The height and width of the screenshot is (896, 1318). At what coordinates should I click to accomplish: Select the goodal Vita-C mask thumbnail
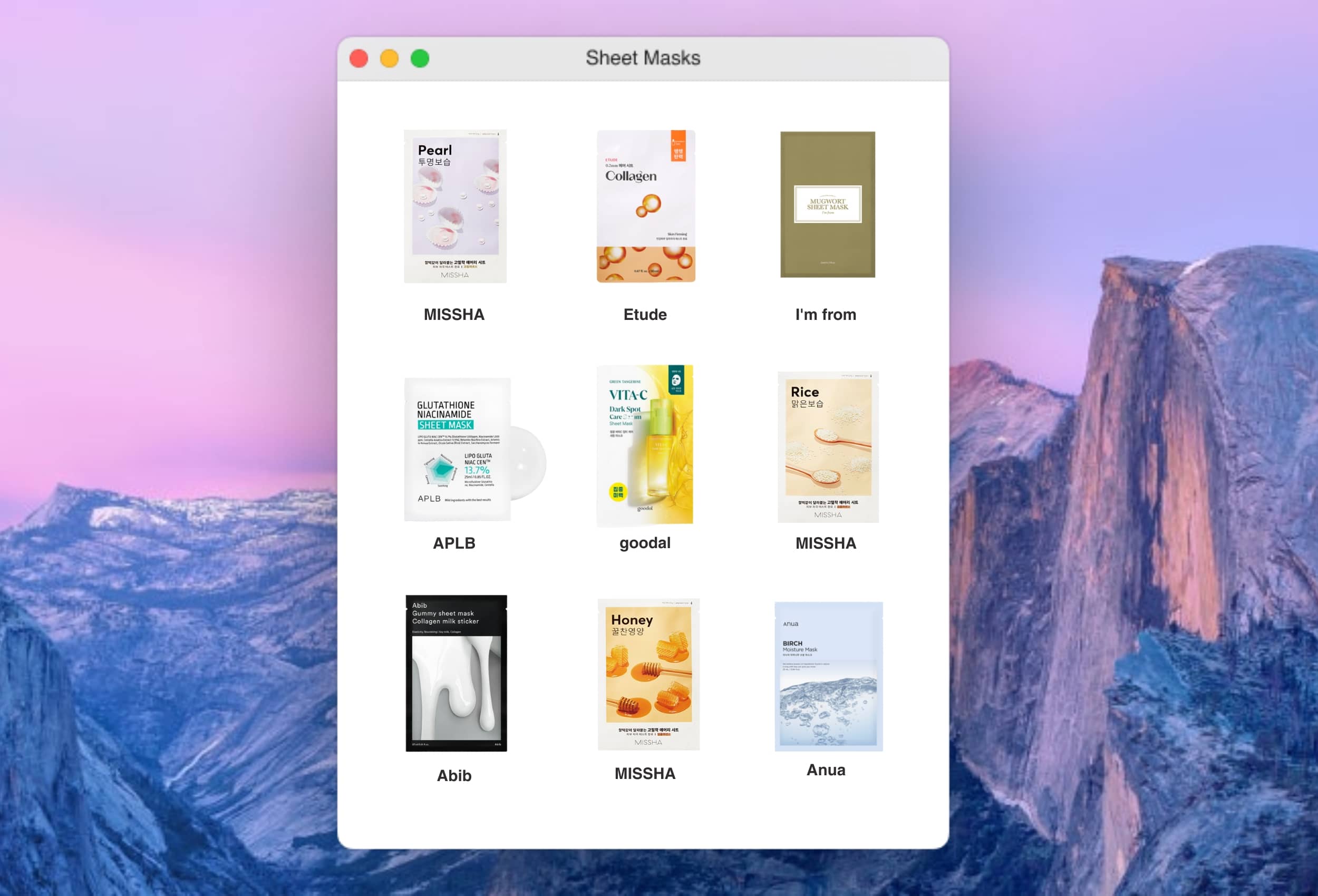point(645,445)
